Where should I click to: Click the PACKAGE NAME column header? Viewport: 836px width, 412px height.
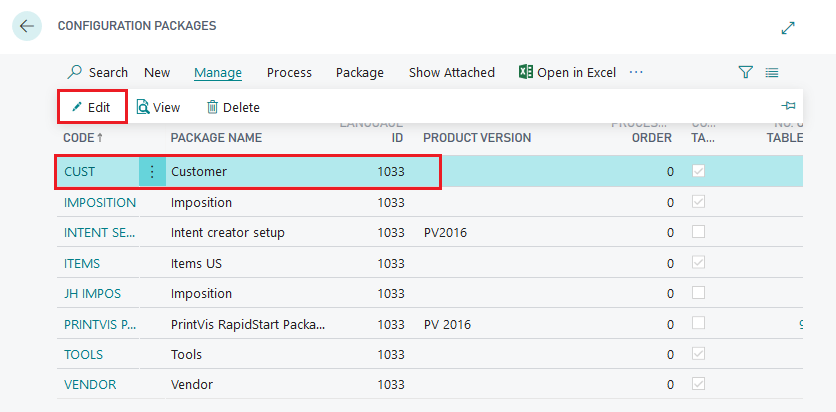(216, 138)
